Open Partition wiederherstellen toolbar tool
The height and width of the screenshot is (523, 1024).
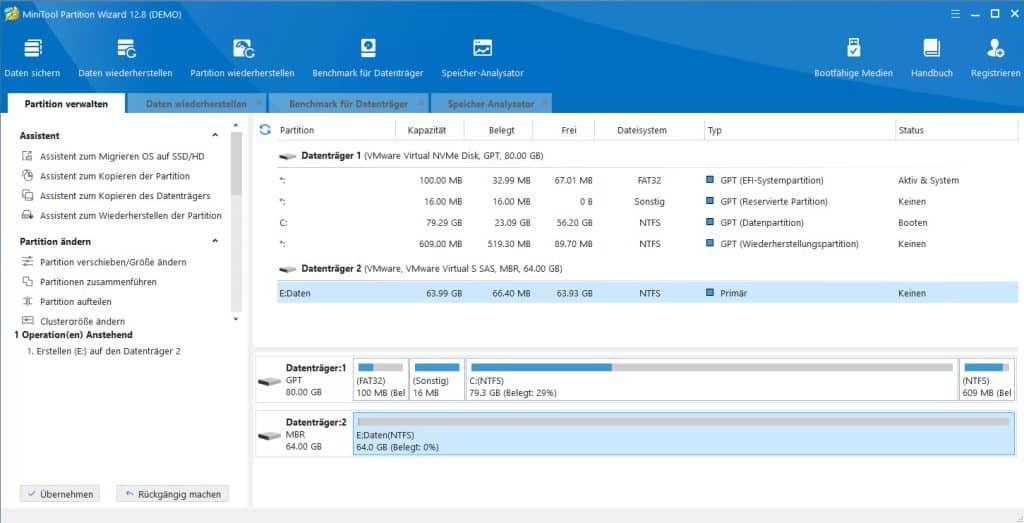(242, 58)
